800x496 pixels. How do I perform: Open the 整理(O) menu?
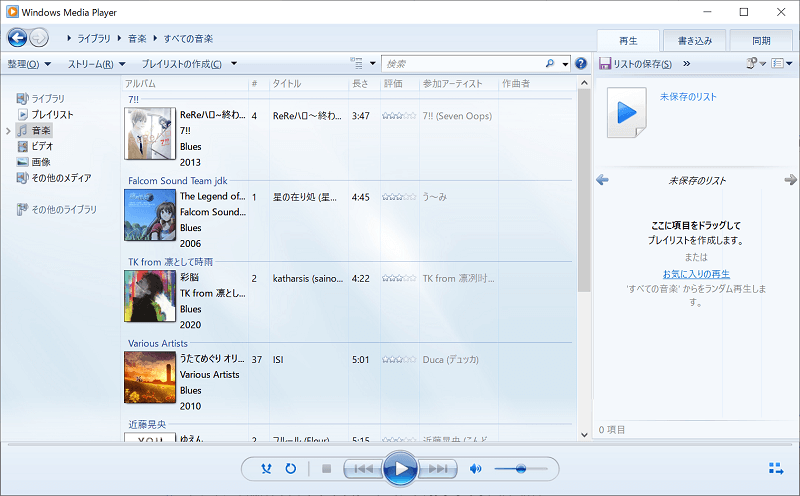[29, 64]
